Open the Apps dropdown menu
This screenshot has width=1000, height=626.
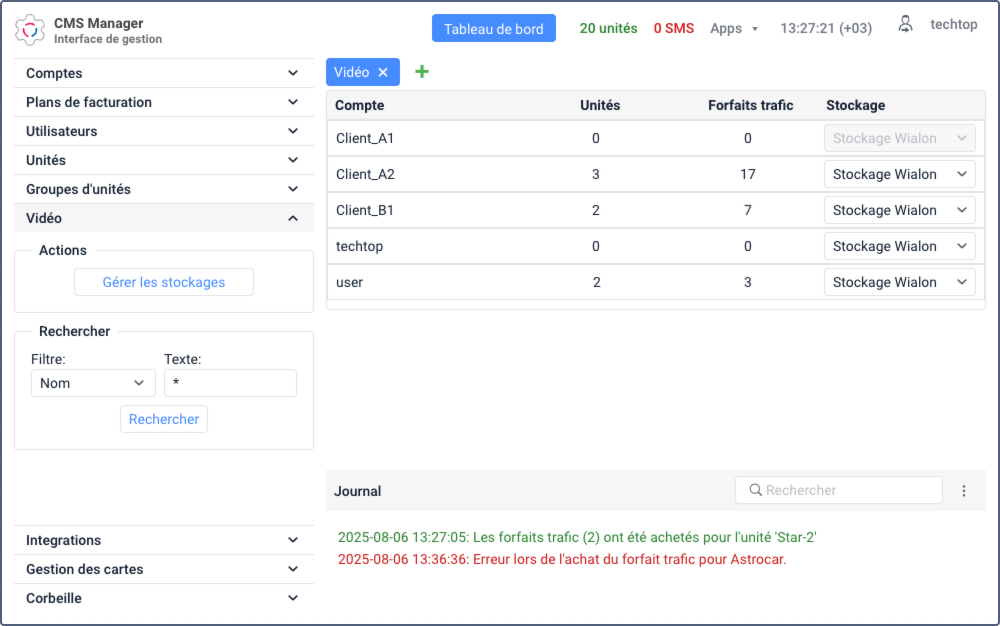click(x=734, y=29)
